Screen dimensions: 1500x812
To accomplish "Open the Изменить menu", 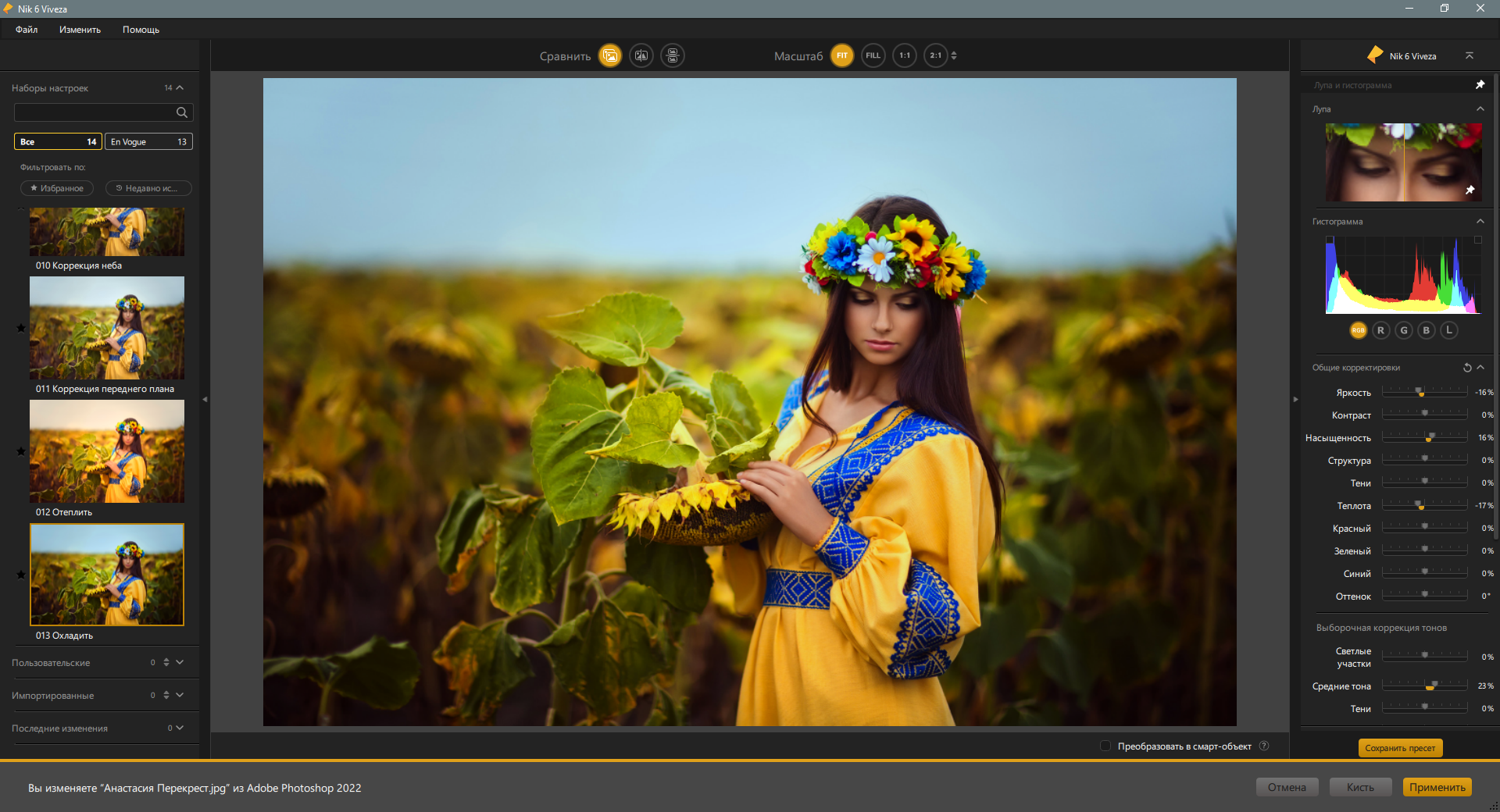I will click(x=80, y=30).
